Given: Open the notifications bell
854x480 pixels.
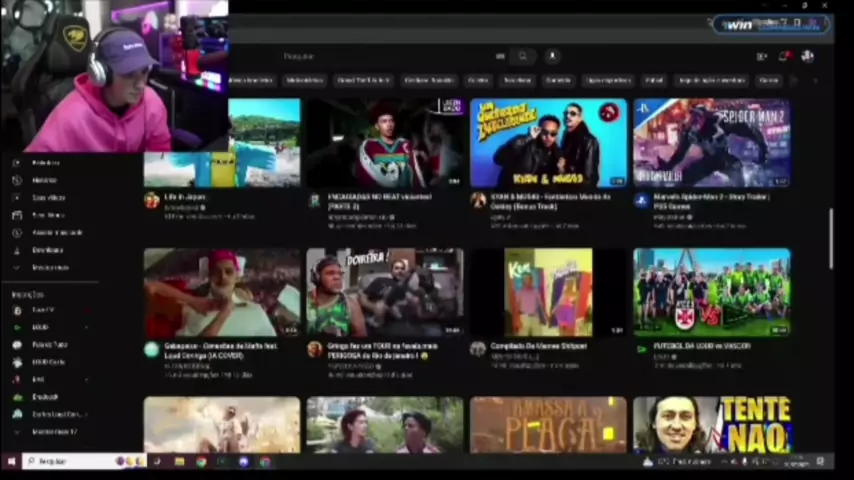Looking at the screenshot, I should (x=784, y=57).
